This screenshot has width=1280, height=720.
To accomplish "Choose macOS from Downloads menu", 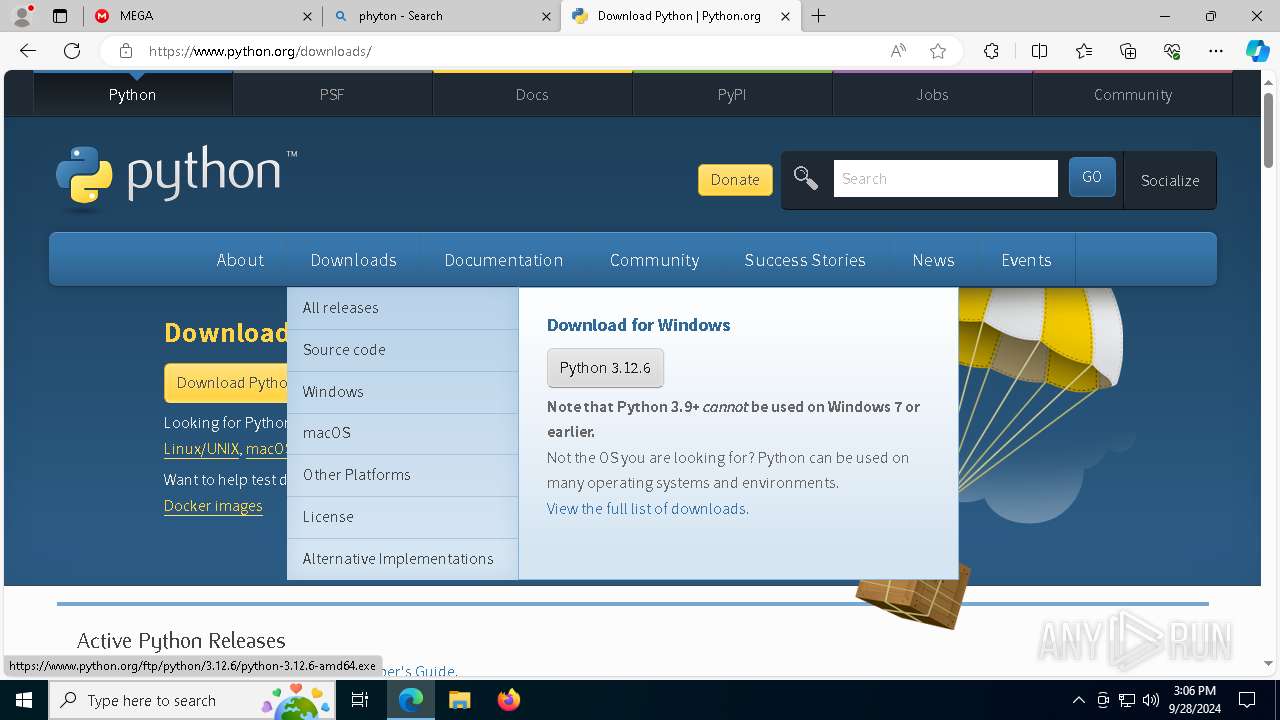I will click(x=402, y=433).
